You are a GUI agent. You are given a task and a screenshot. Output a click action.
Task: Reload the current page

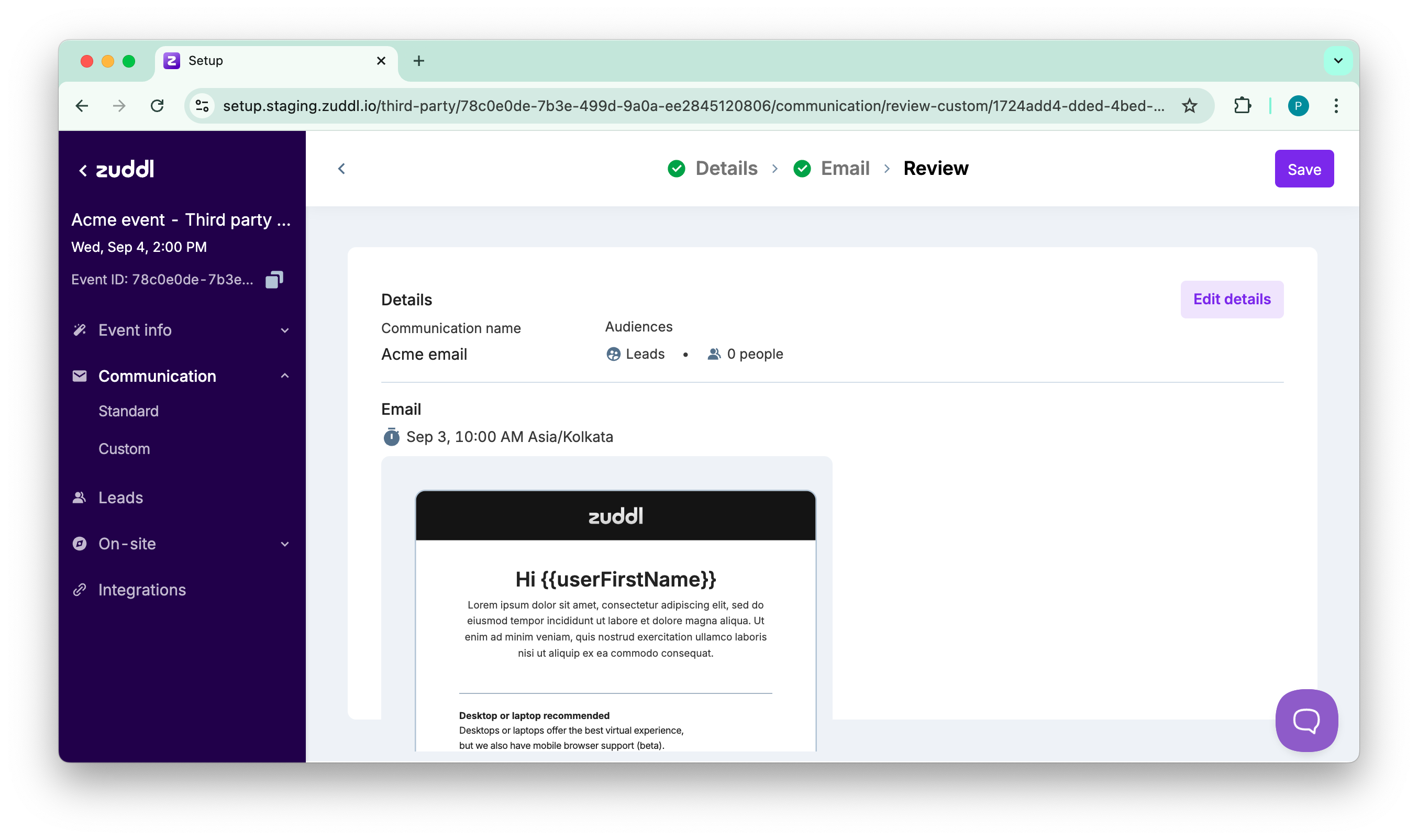click(157, 106)
